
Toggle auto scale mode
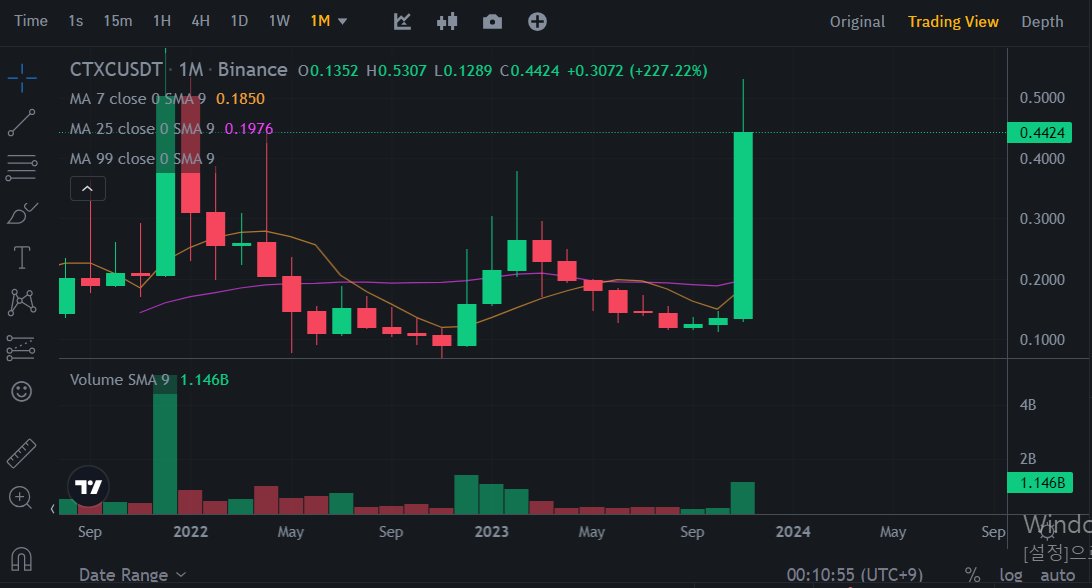(x=1057, y=575)
